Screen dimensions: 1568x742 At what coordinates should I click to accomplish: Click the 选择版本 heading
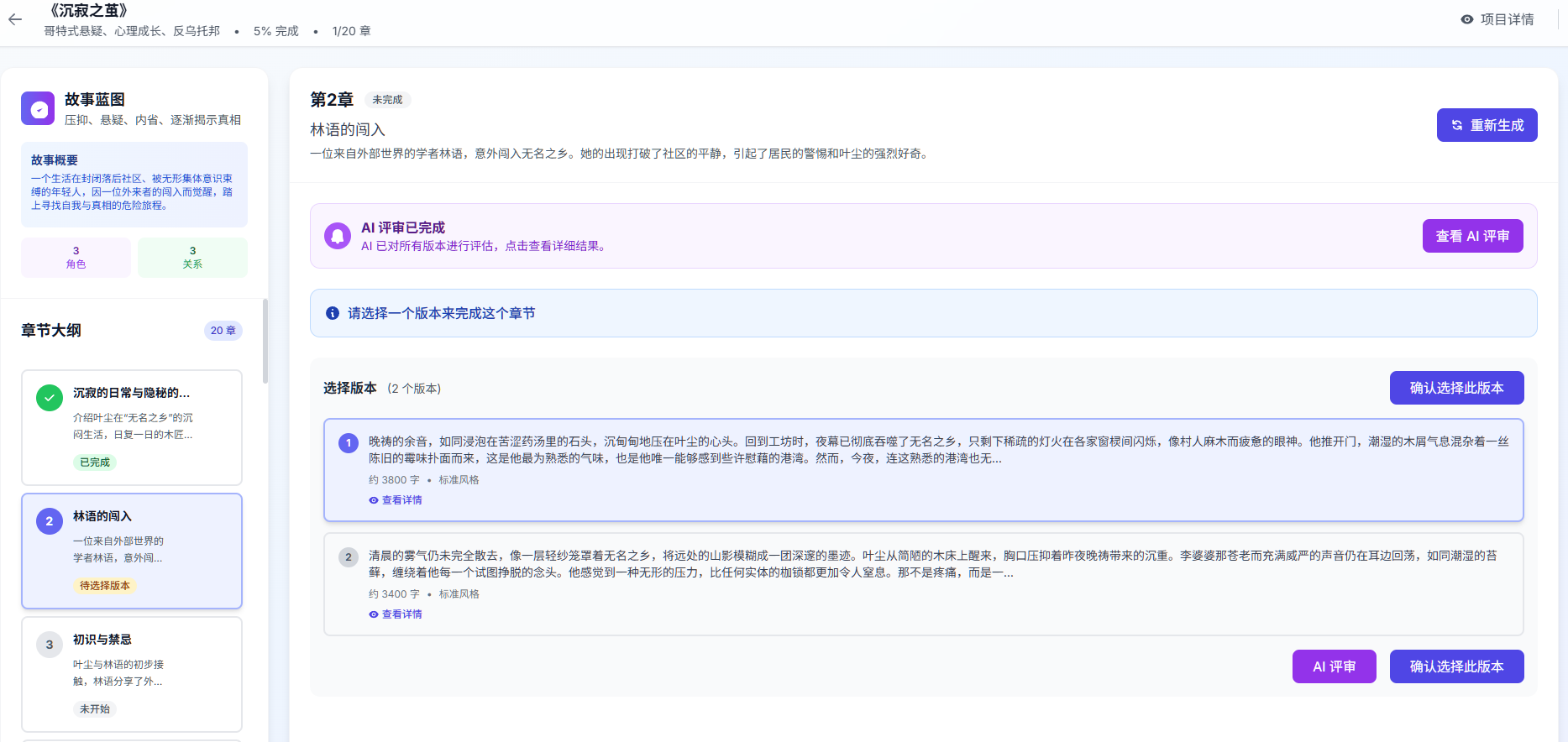pyautogui.click(x=350, y=388)
